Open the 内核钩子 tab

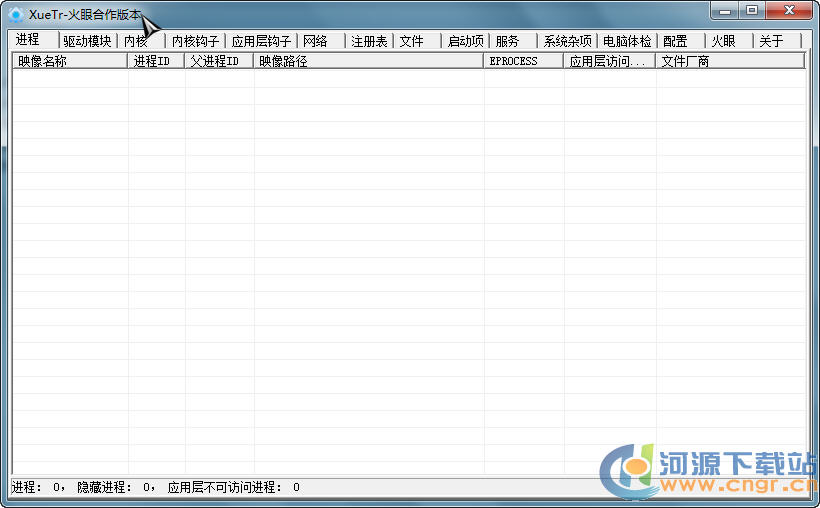point(195,41)
